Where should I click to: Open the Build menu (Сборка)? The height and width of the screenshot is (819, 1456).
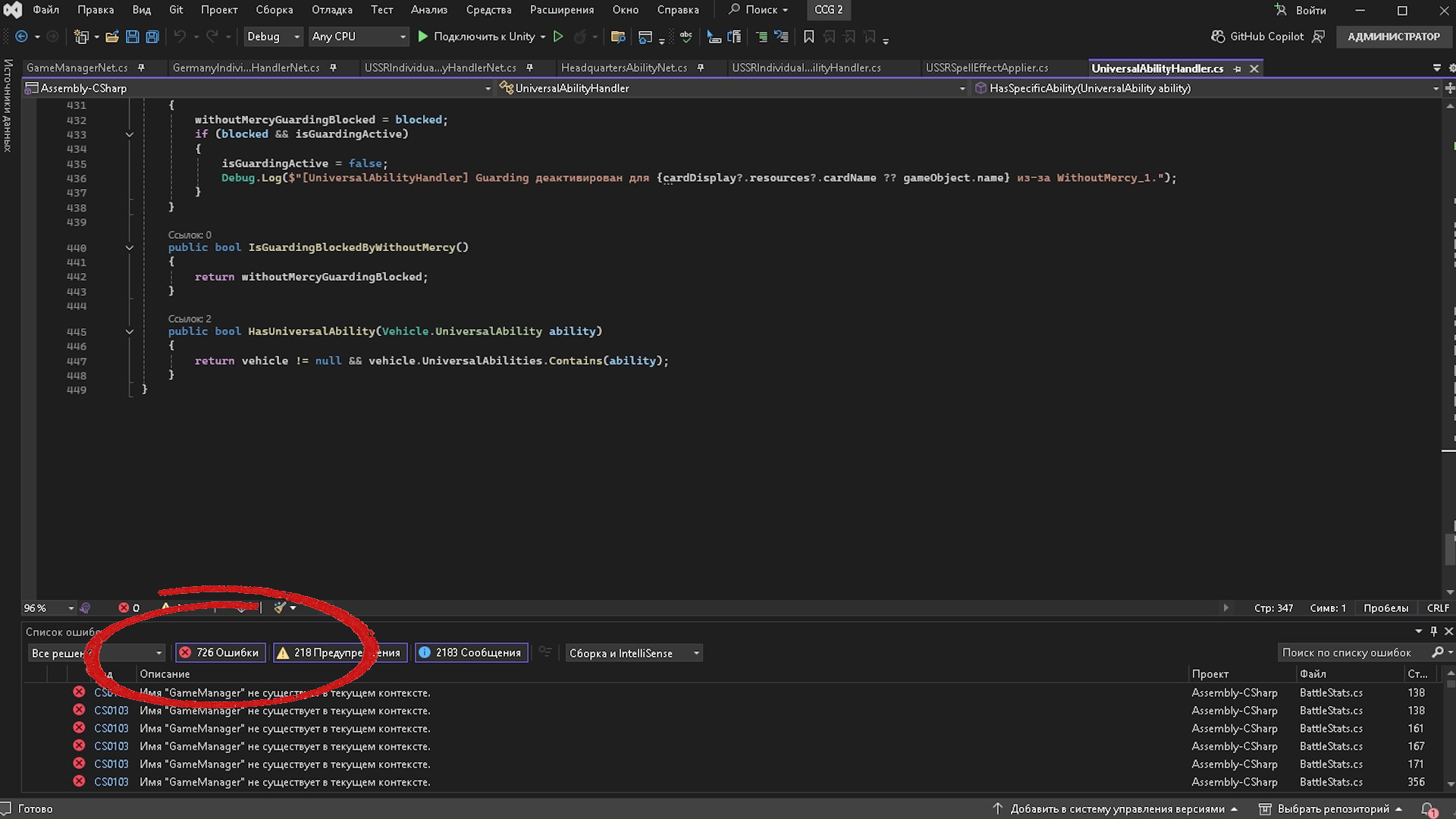point(274,10)
